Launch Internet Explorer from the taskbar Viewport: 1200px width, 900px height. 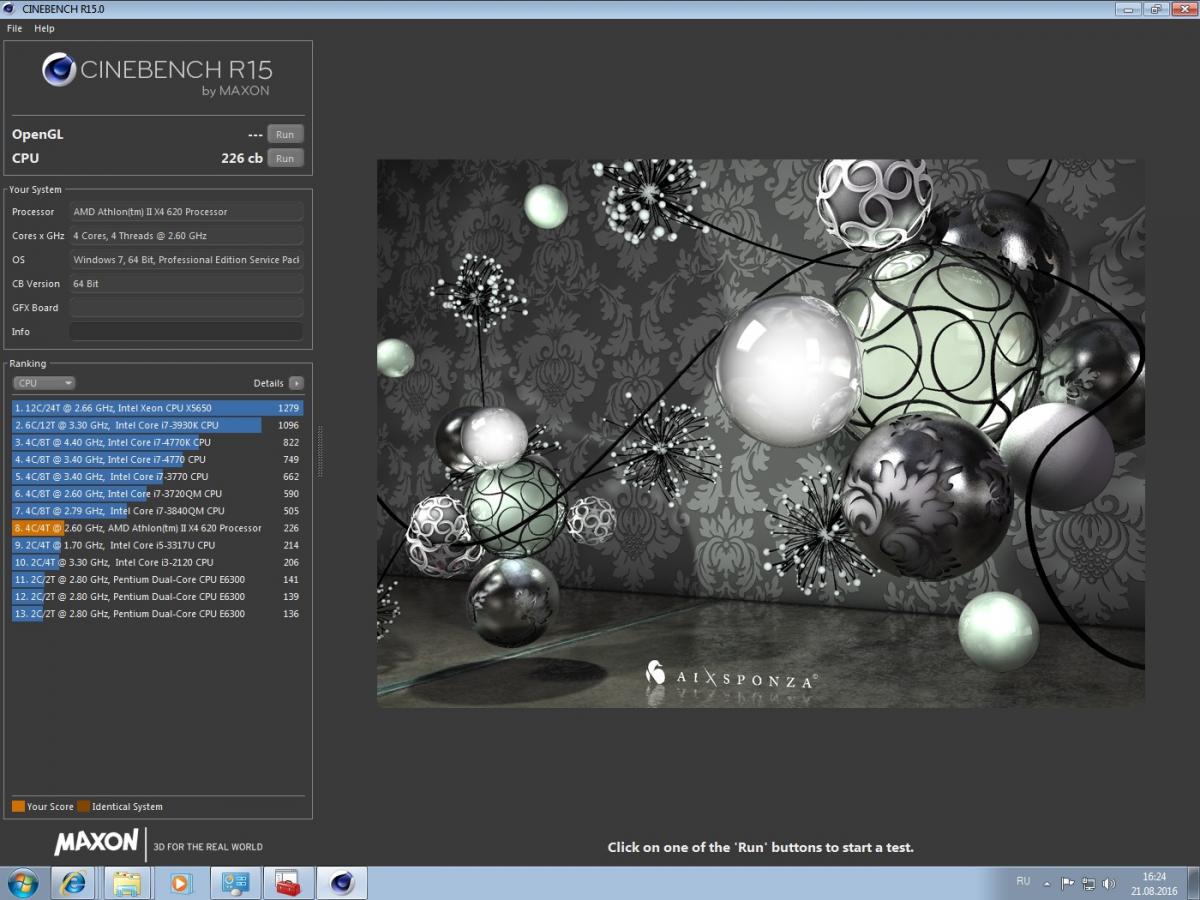[73, 883]
